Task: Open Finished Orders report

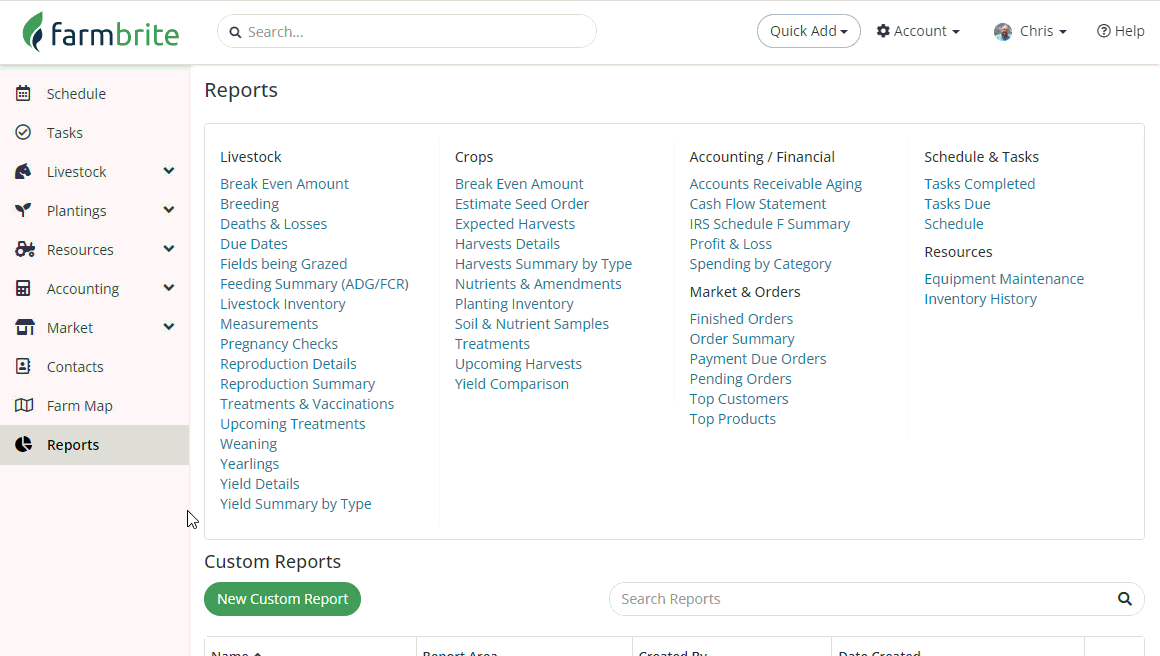Action: pyautogui.click(x=741, y=319)
